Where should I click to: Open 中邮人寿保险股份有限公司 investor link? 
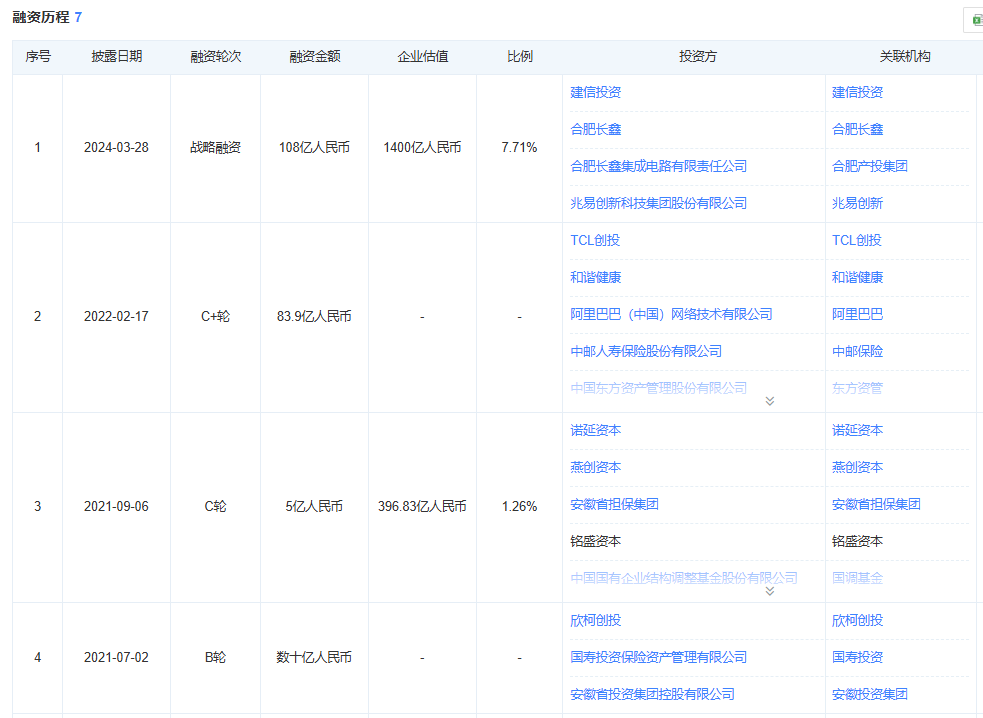click(x=646, y=351)
